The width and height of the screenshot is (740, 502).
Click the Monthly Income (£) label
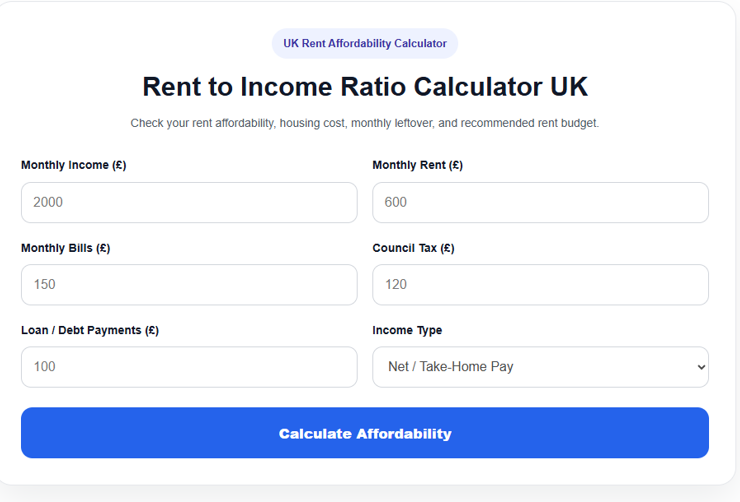pyautogui.click(x=74, y=165)
